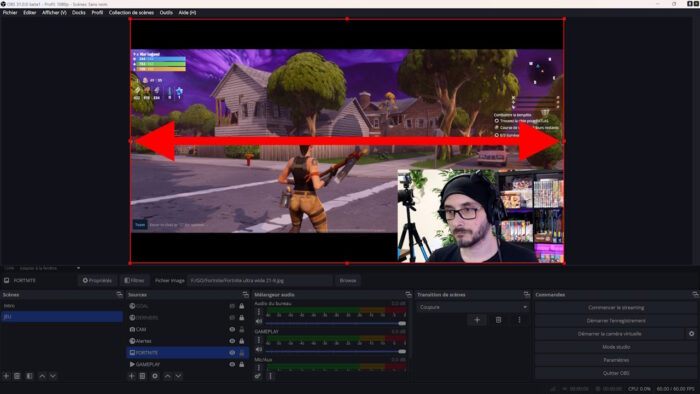Add a new scene with the plus icon

coord(6,376)
